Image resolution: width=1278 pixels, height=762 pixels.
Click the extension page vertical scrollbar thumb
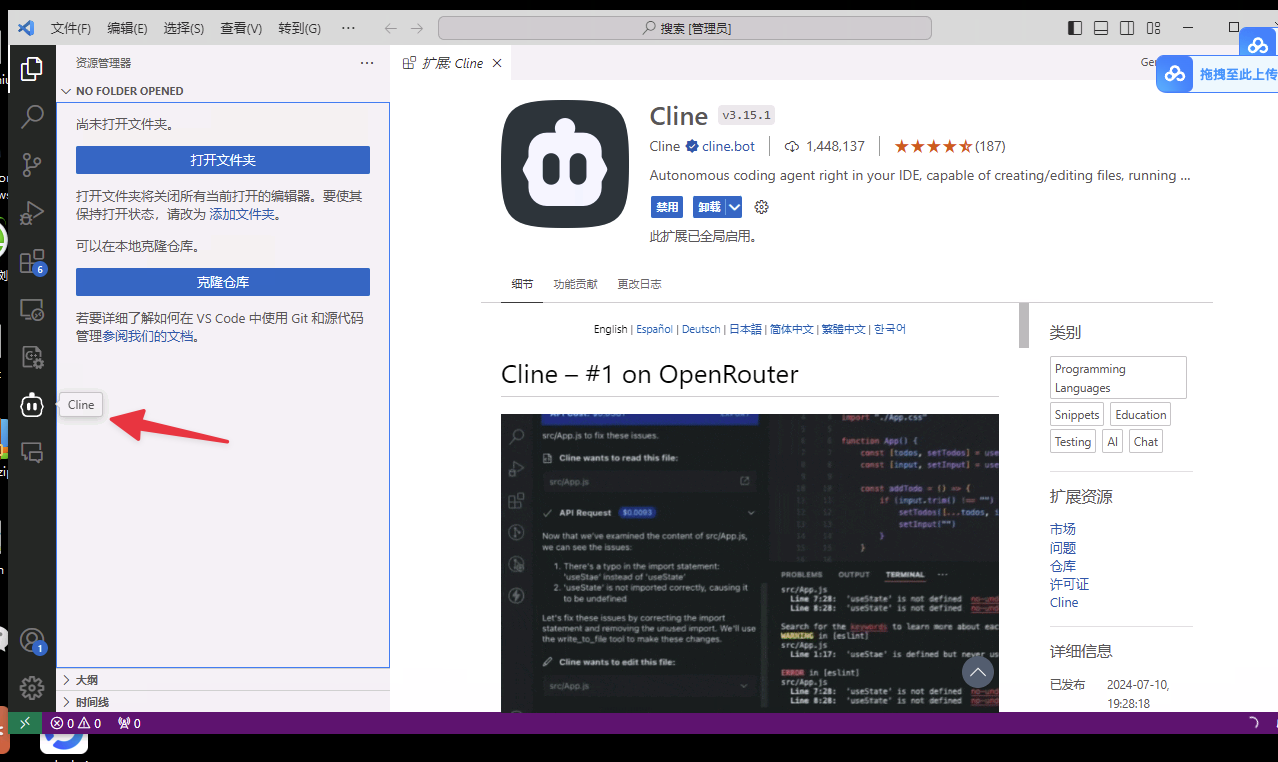tap(1024, 325)
